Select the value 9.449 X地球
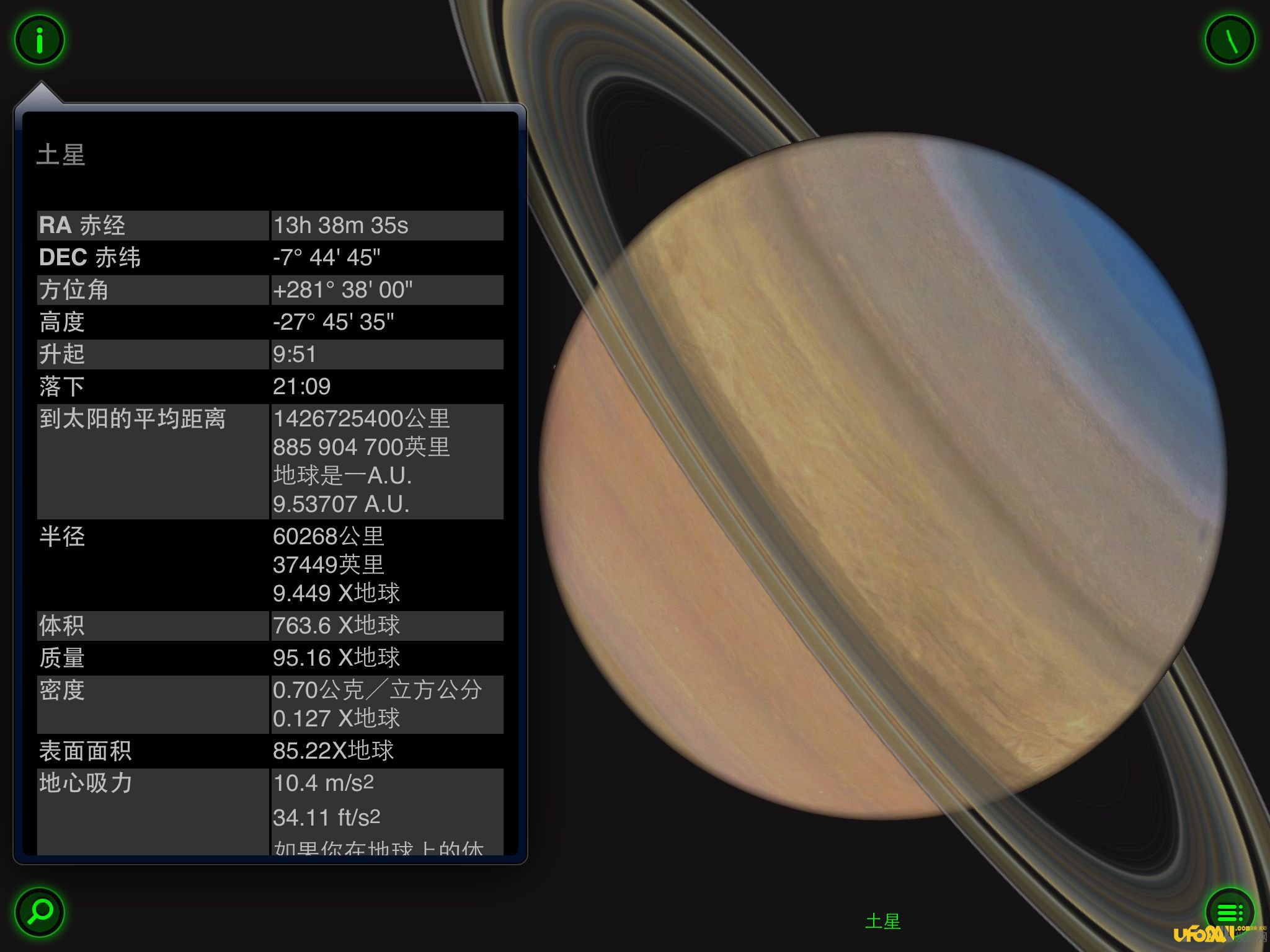Viewport: 1270px width, 952px height. 337,593
